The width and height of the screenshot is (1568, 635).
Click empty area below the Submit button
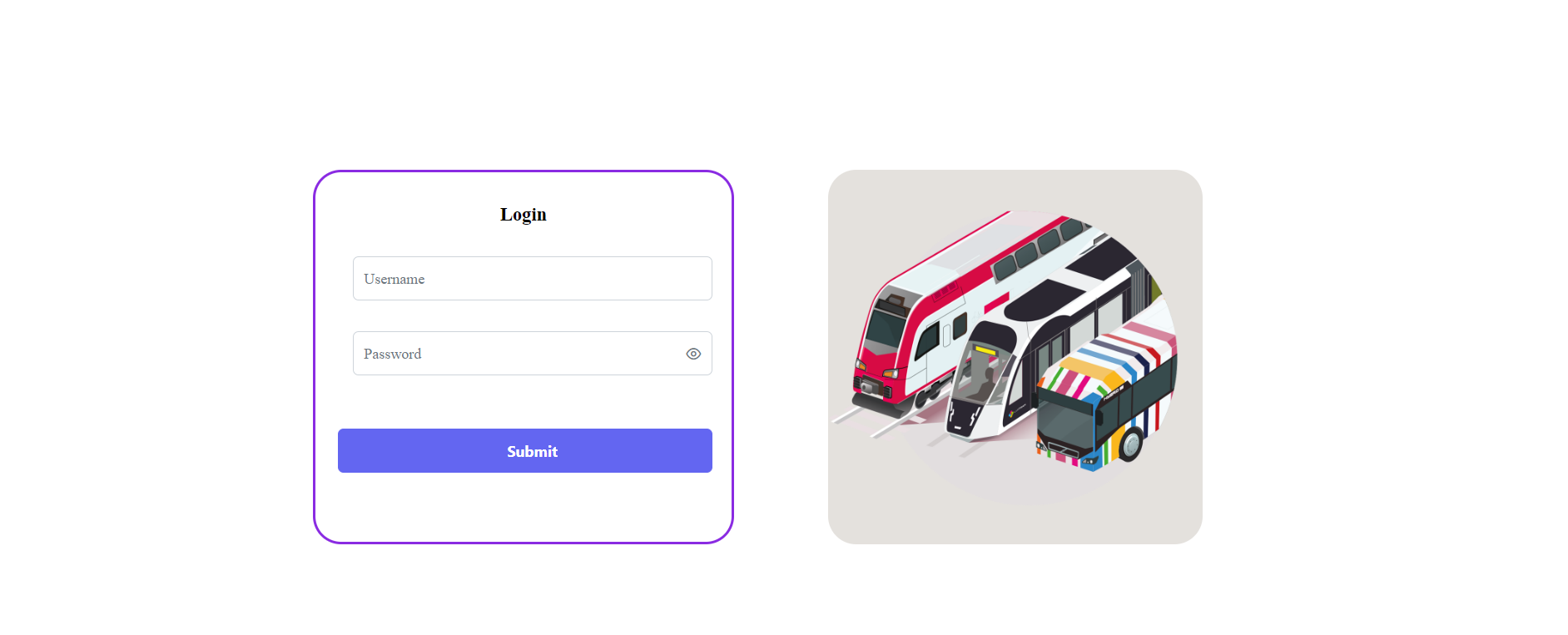[x=524, y=508]
